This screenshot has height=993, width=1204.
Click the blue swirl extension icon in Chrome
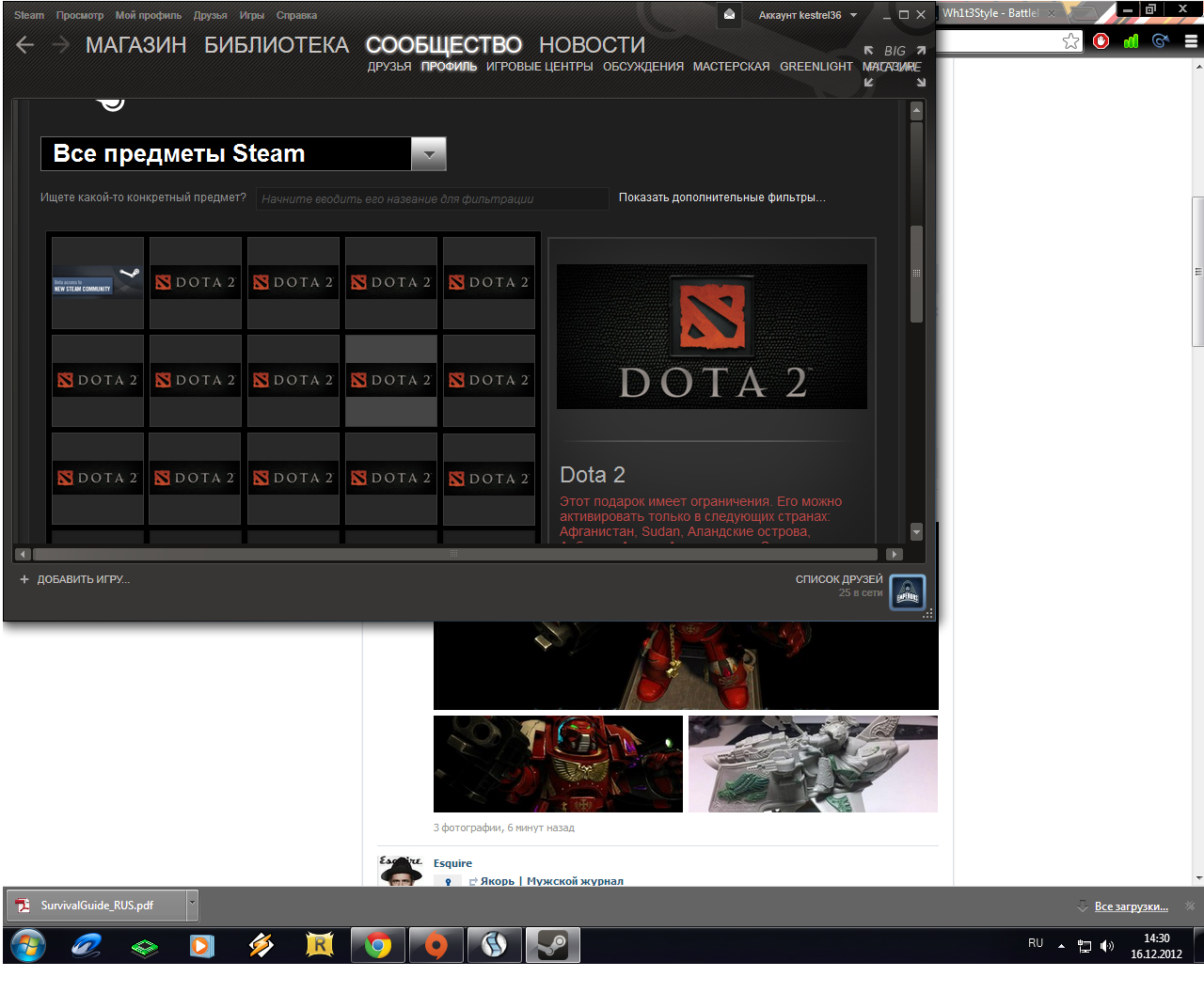point(1161,41)
